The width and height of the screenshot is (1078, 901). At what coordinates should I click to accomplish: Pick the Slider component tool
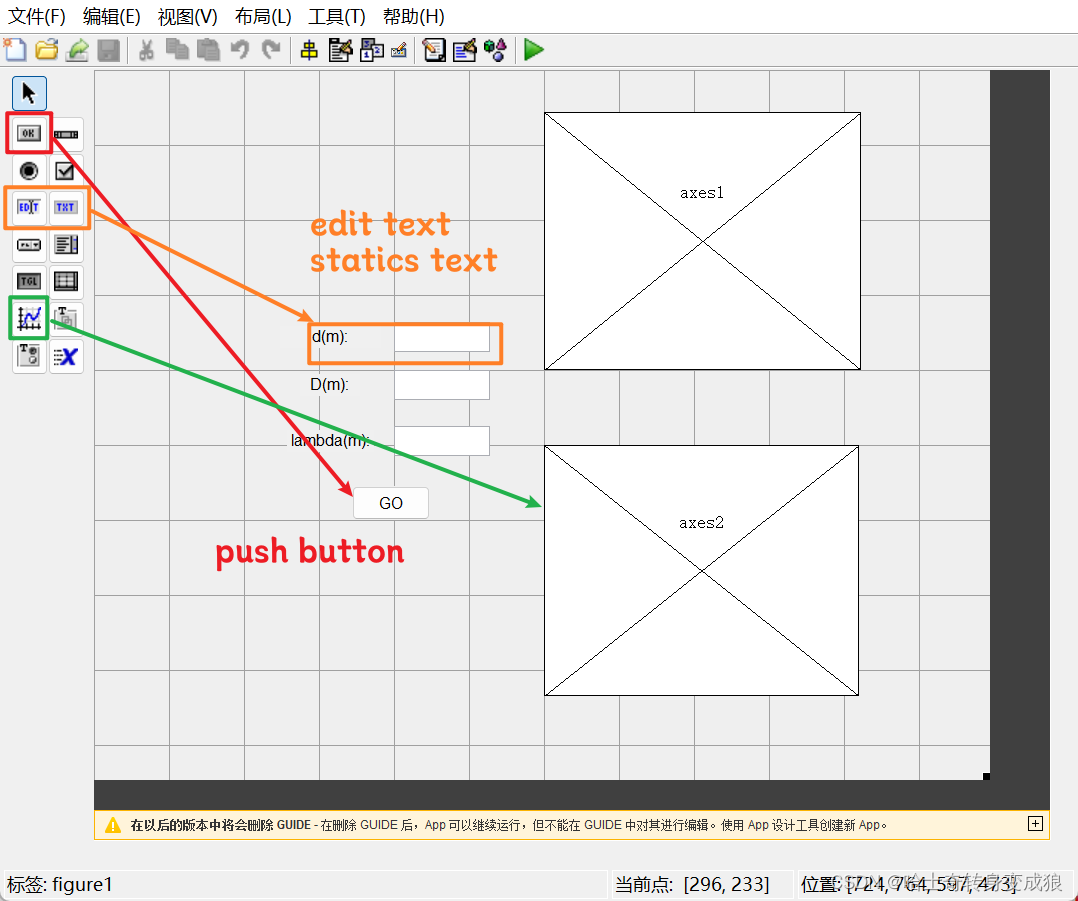tap(66, 135)
